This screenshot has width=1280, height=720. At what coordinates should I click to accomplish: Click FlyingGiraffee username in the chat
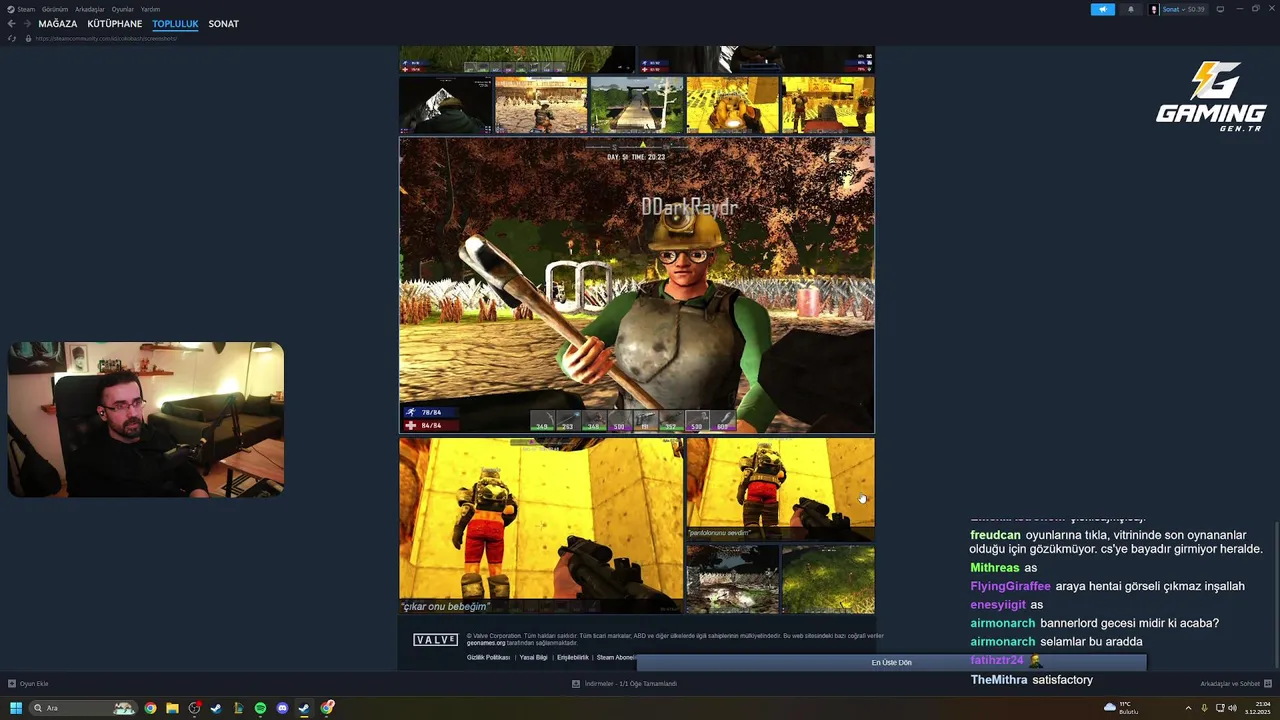pos(1010,586)
